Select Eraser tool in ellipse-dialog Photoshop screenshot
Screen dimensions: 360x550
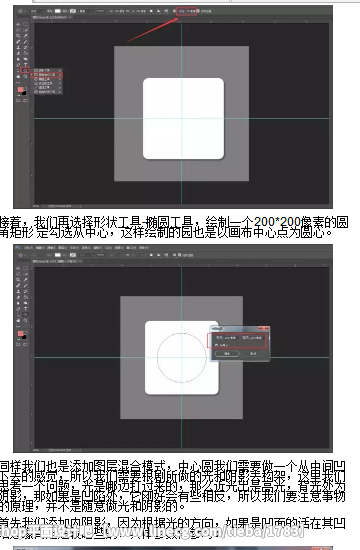click(x=18, y=297)
